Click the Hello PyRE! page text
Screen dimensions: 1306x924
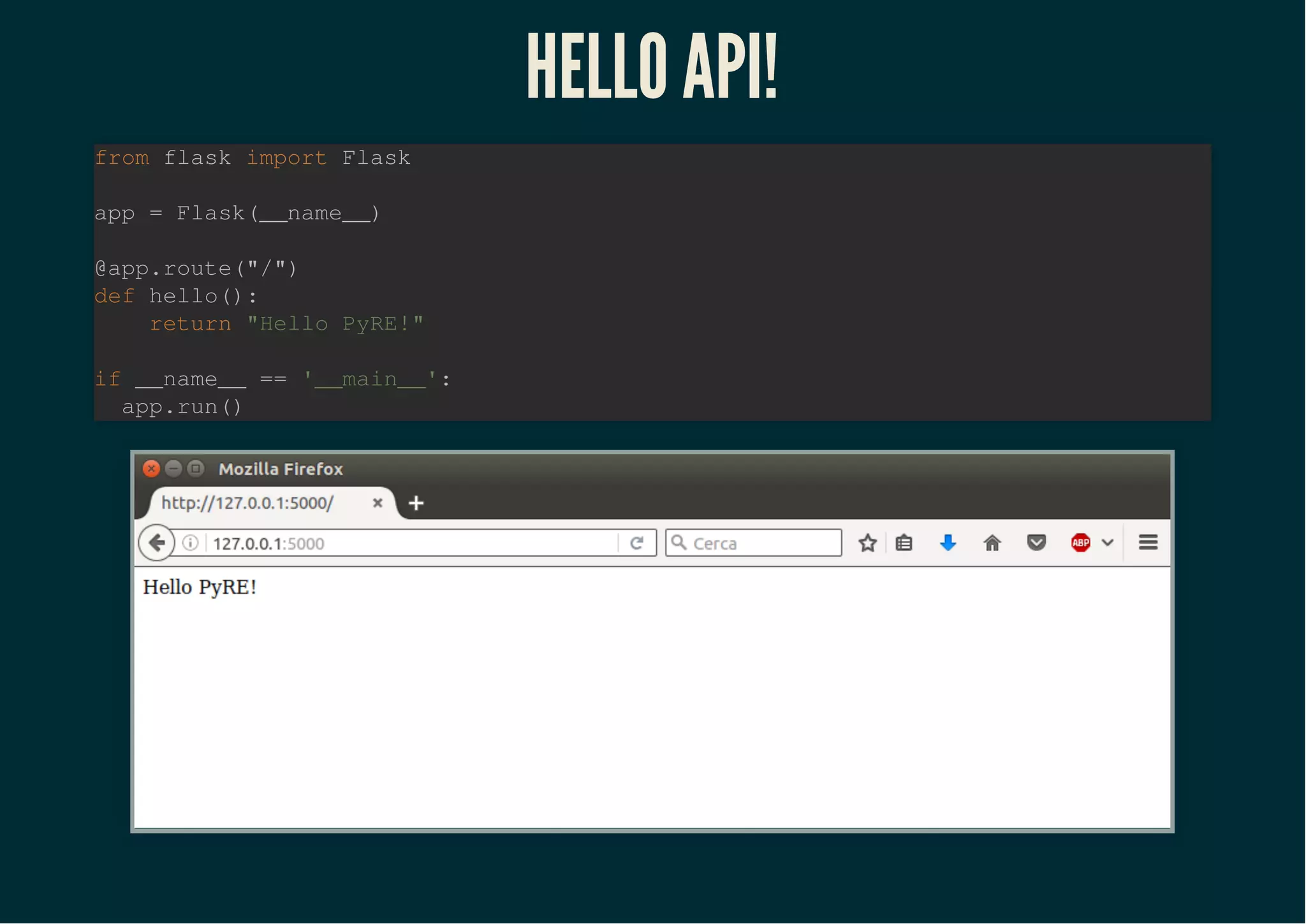pyautogui.click(x=200, y=587)
